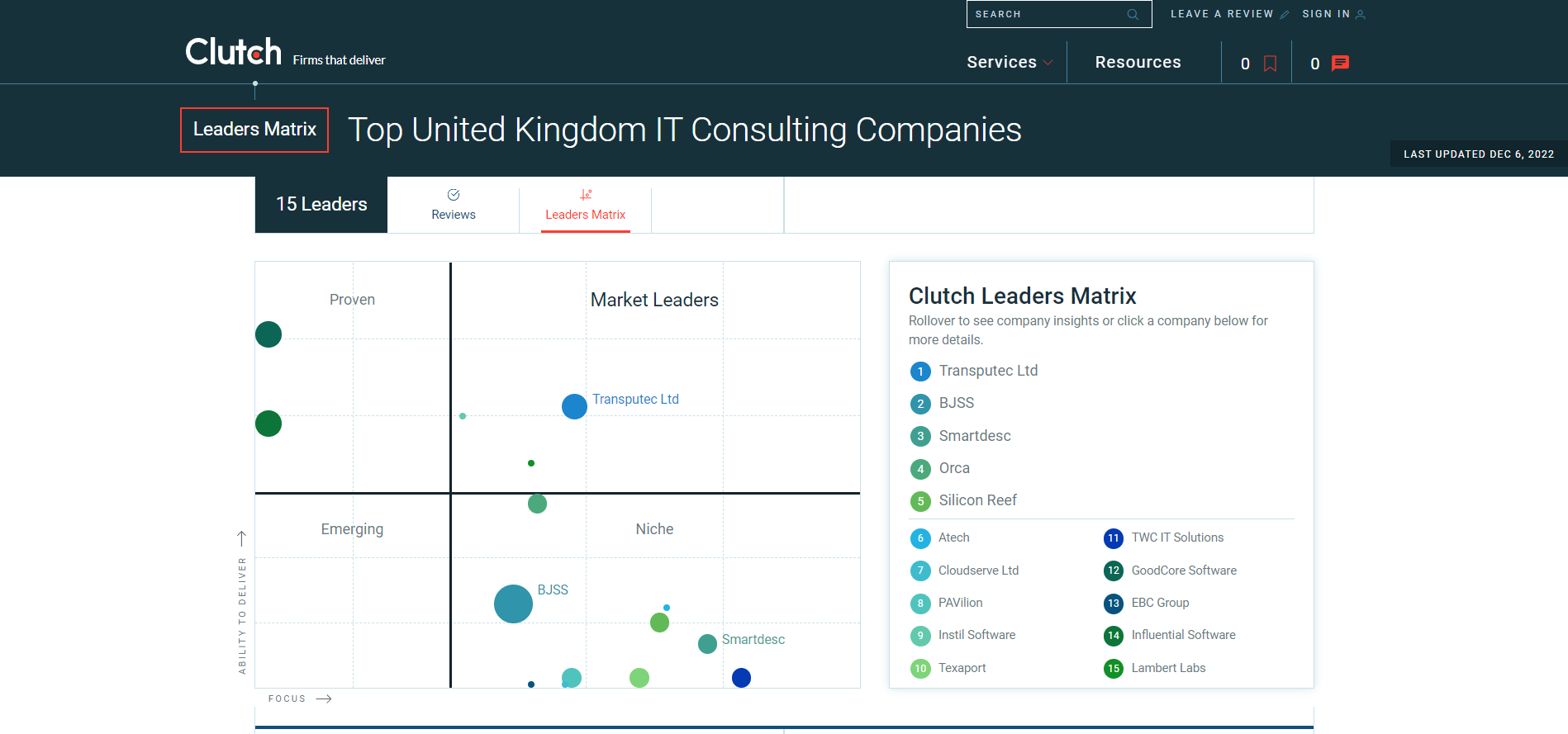Viewport: 1568px width, 734px height.
Task: Click the number 6 badge beside Atech
Action: 920,538
